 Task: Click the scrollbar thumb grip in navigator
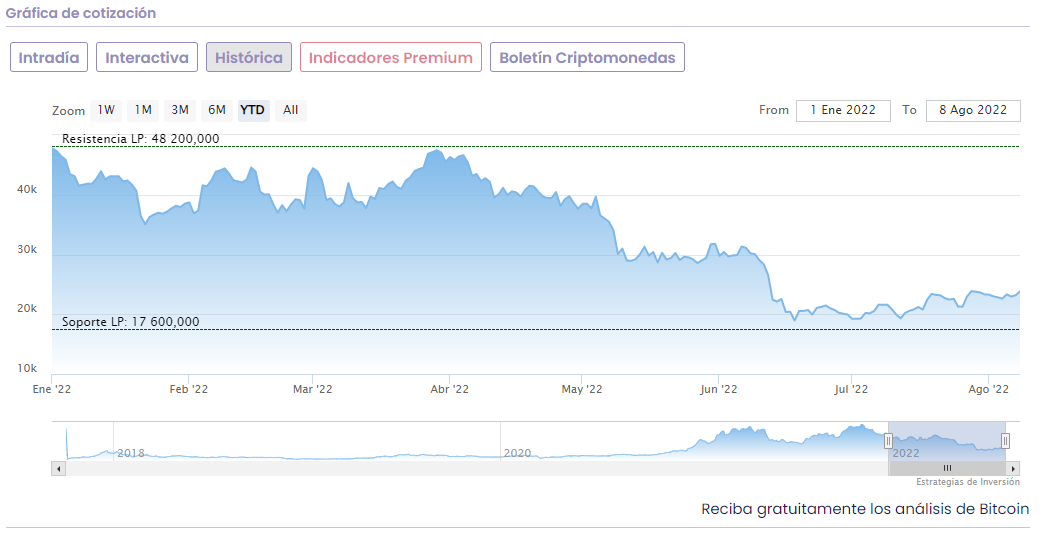947,468
